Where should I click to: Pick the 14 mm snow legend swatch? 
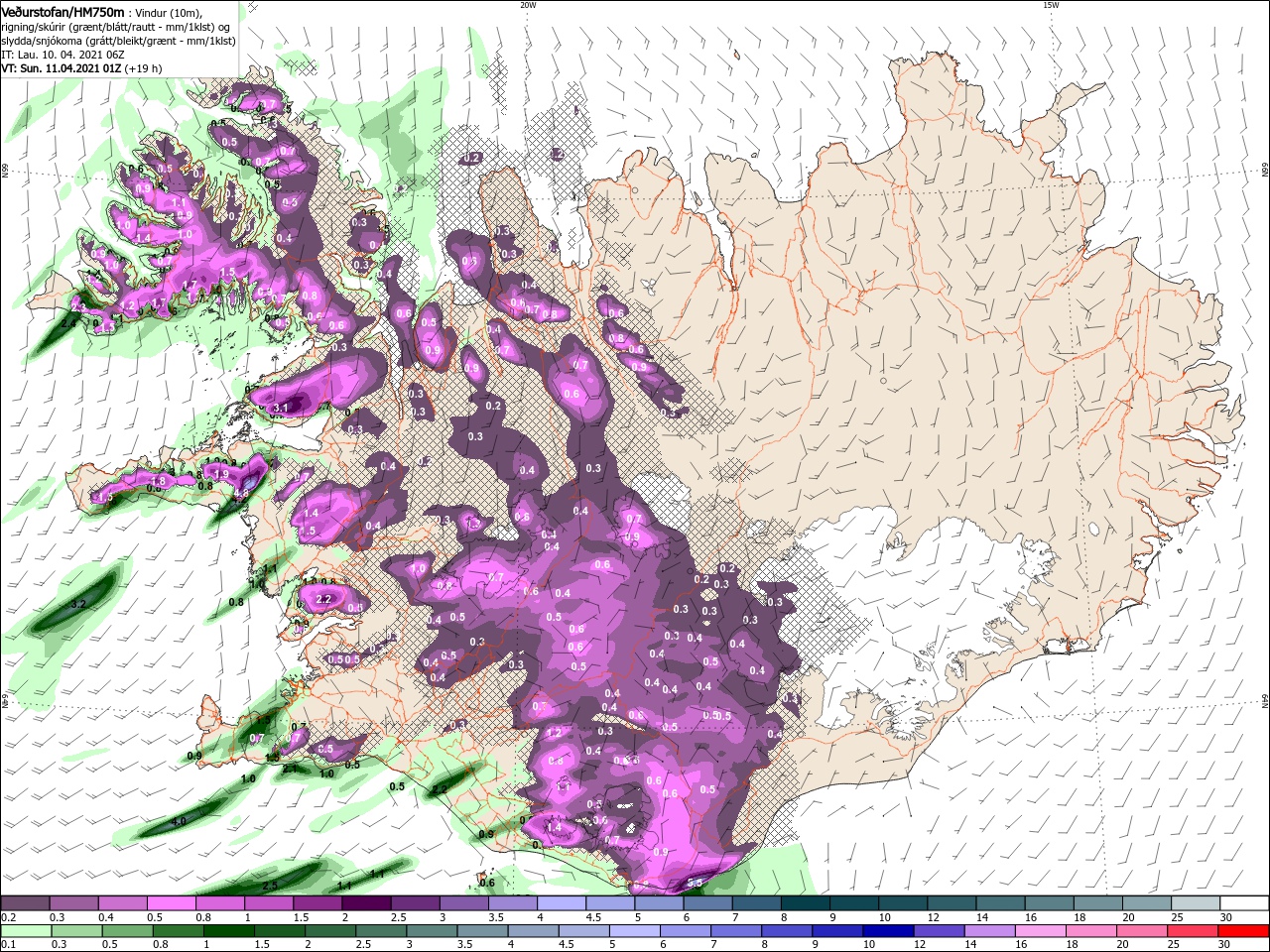[1000, 903]
